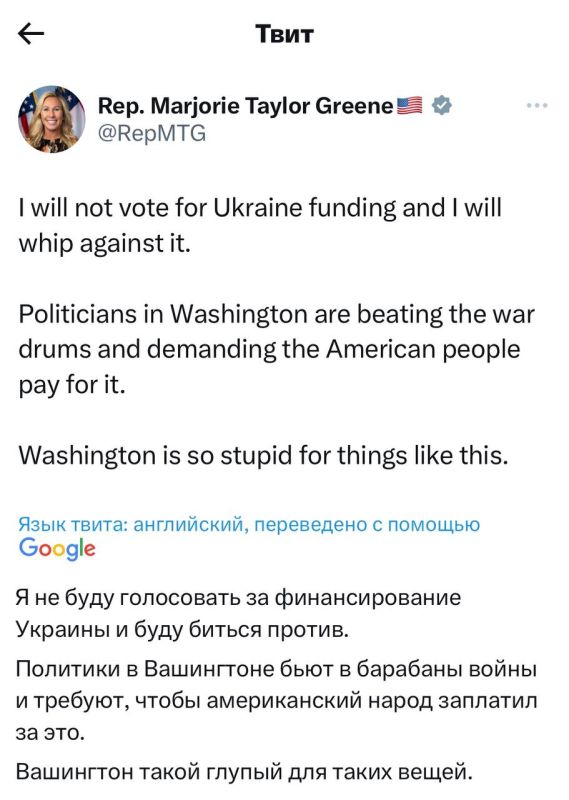Image resolution: width=569 pixels, height=800 pixels.
Task: Click the word 'Украины' in the translation
Action: (63, 630)
